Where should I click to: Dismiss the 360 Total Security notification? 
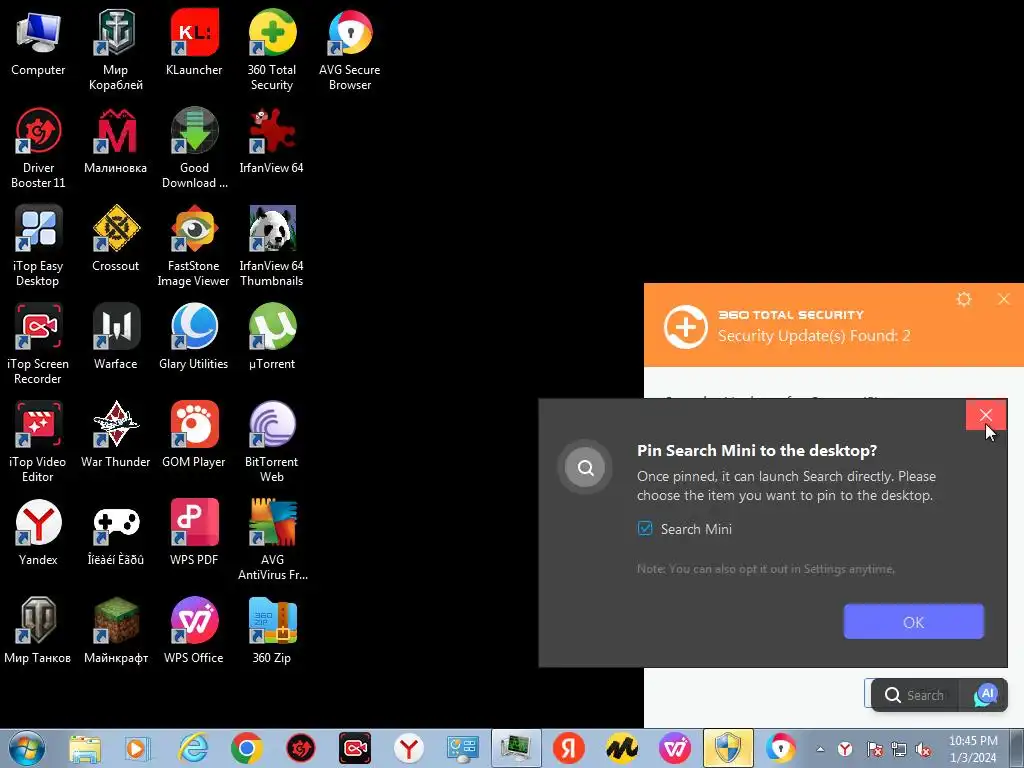pos(1004,299)
